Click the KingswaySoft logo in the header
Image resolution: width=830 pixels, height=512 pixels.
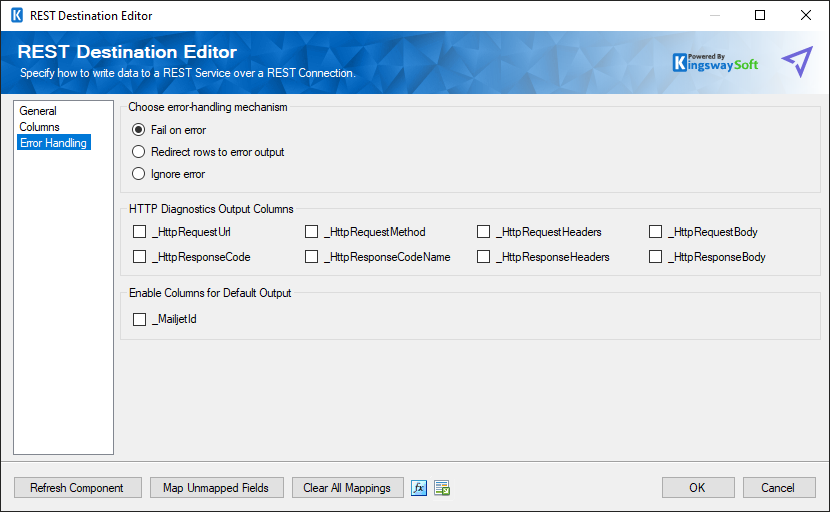coord(715,62)
